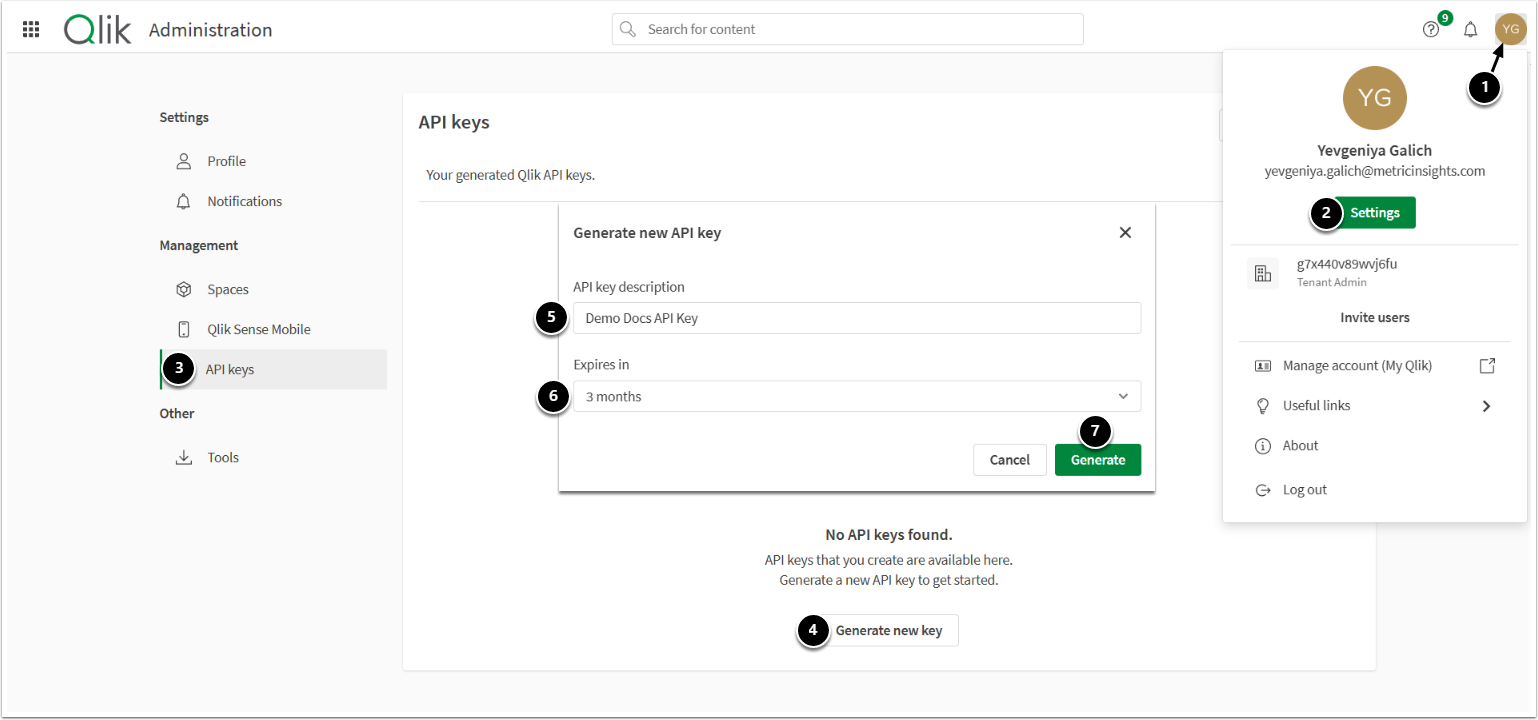Open the notifications bell in header
This screenshot has width=1538, height=720.
(x=1470, y=29)
